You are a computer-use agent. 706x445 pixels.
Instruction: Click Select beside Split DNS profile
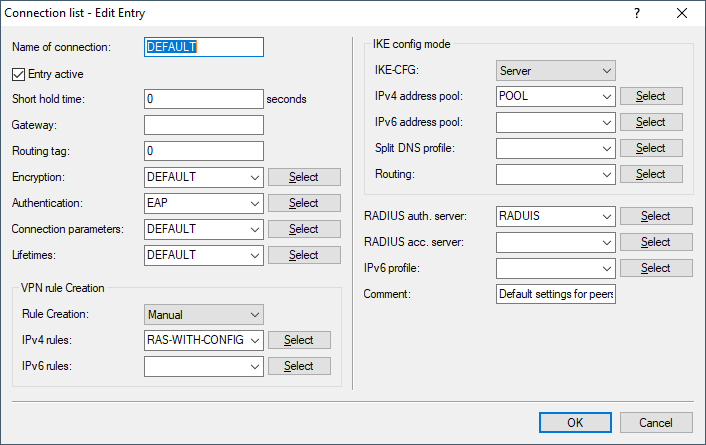650,148
